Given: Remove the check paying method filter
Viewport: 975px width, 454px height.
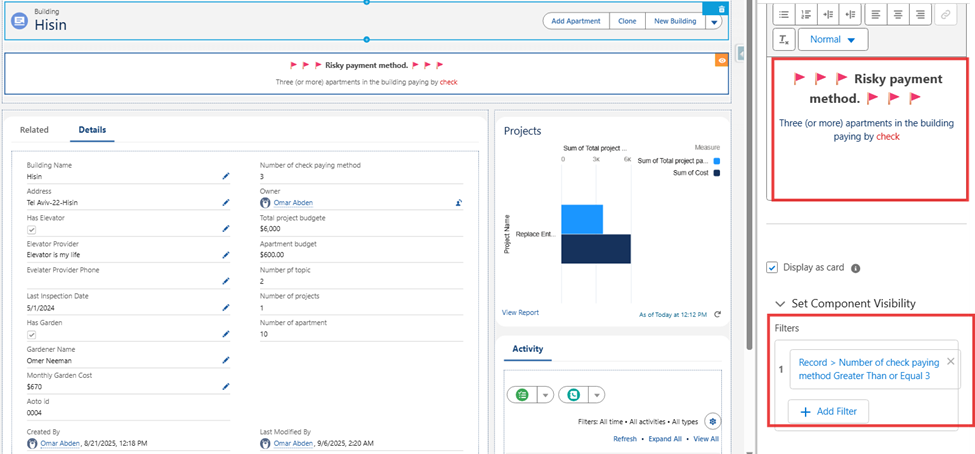Looking at the screenshot, I should [x=950, y=361].
